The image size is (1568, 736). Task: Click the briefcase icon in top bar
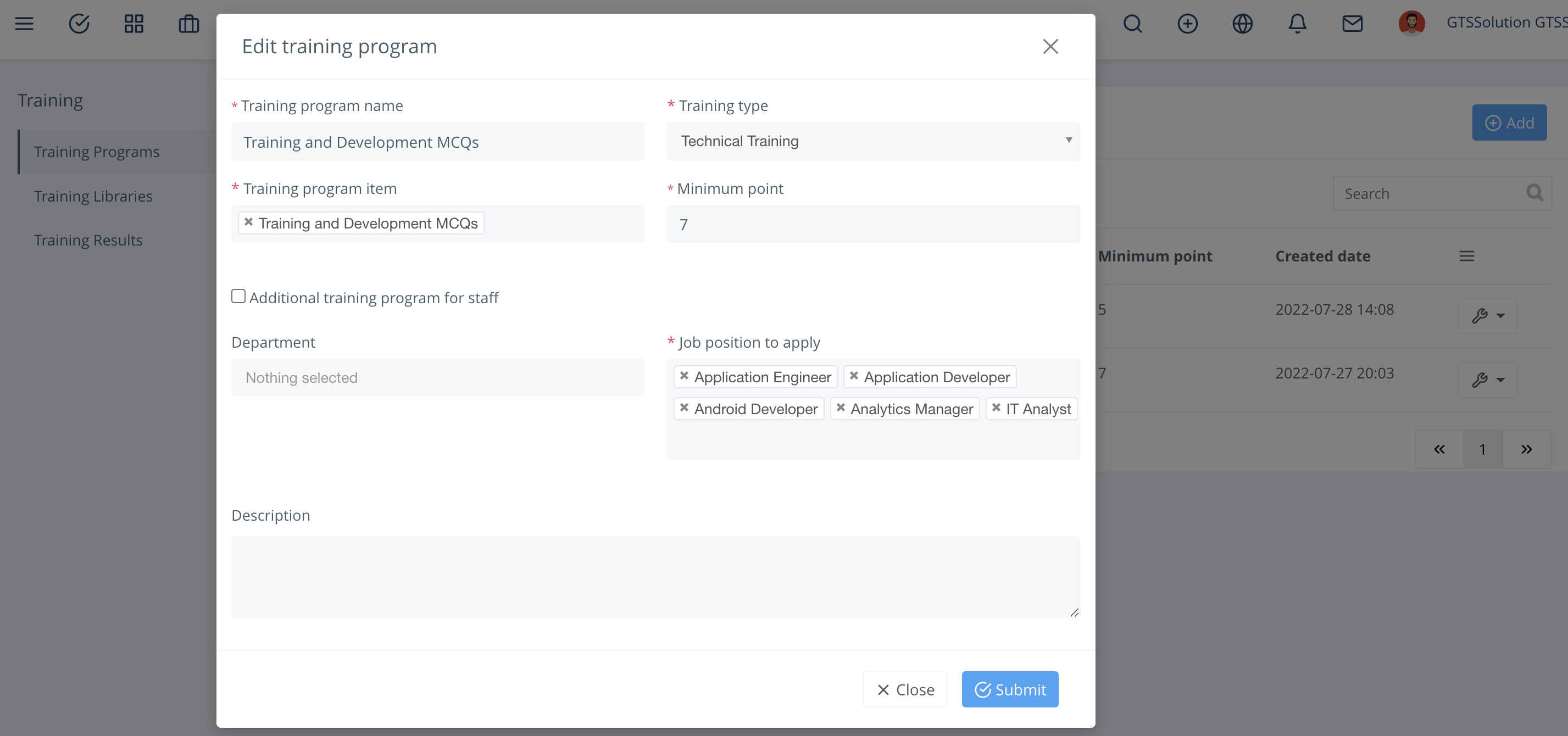[x=188, y=24]
